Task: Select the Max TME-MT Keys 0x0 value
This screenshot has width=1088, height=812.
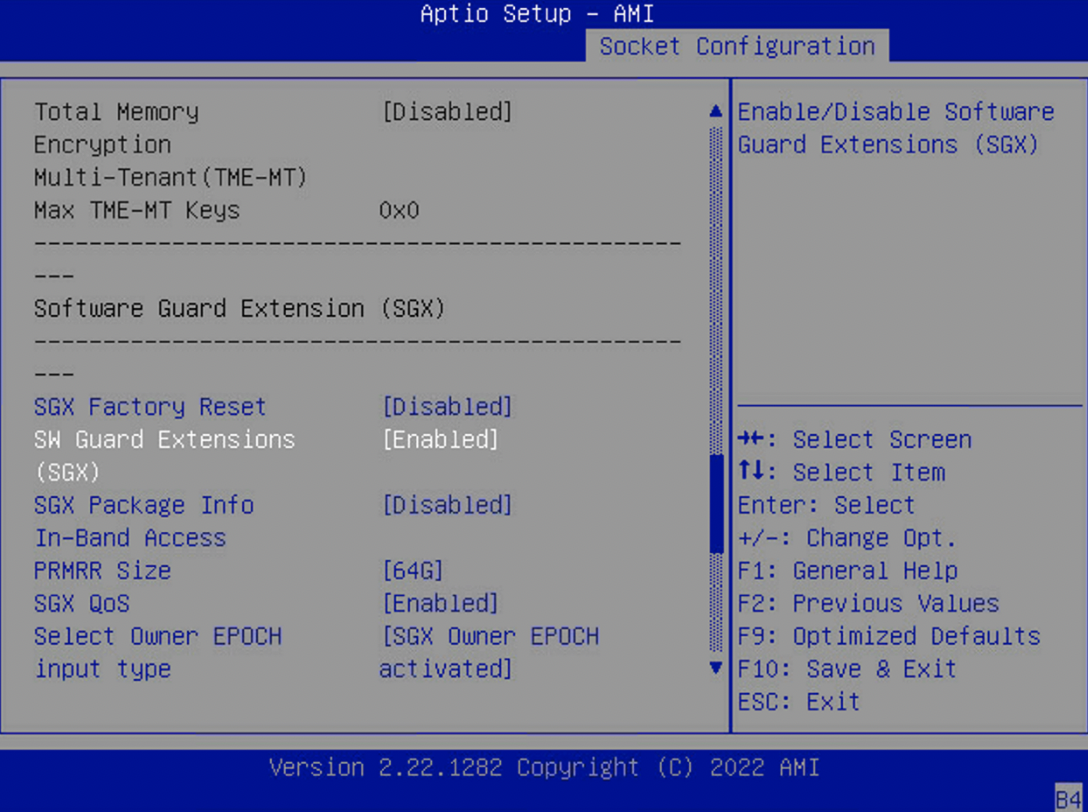Action: (399, 211)
